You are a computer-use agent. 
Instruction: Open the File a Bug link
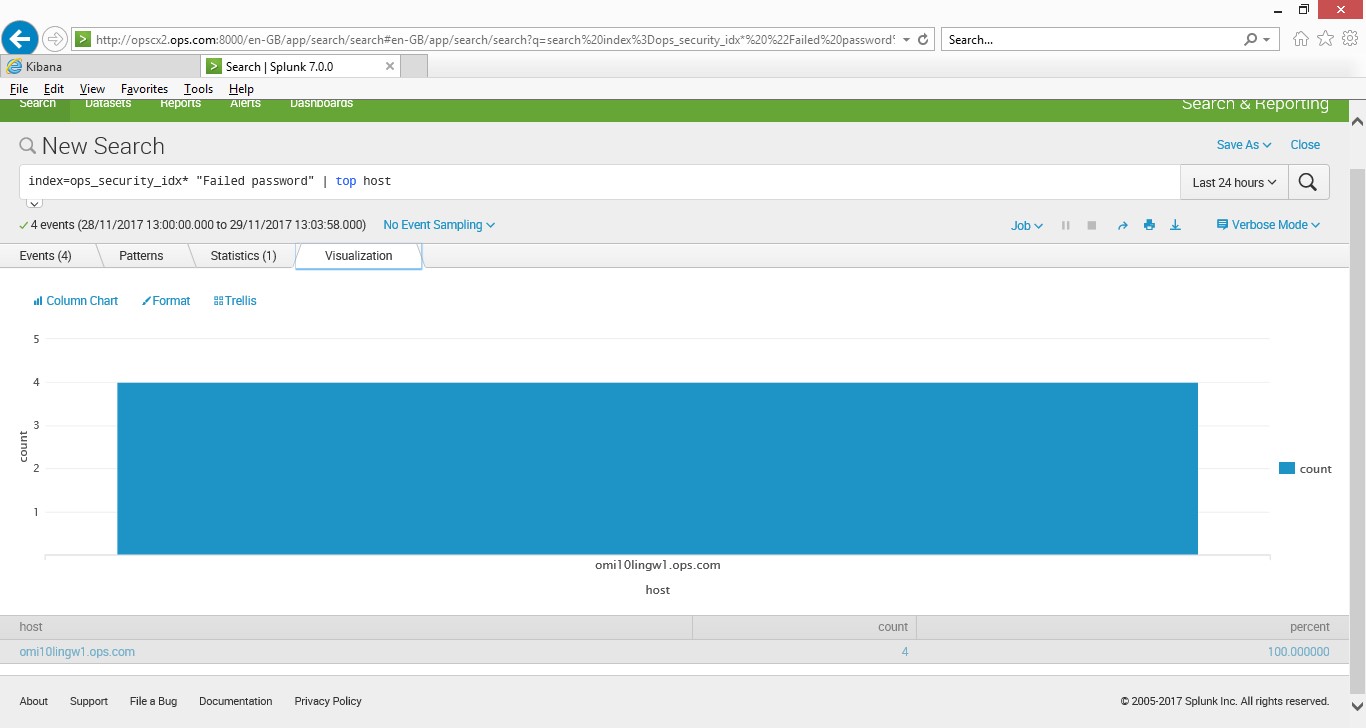coord(153,701)
